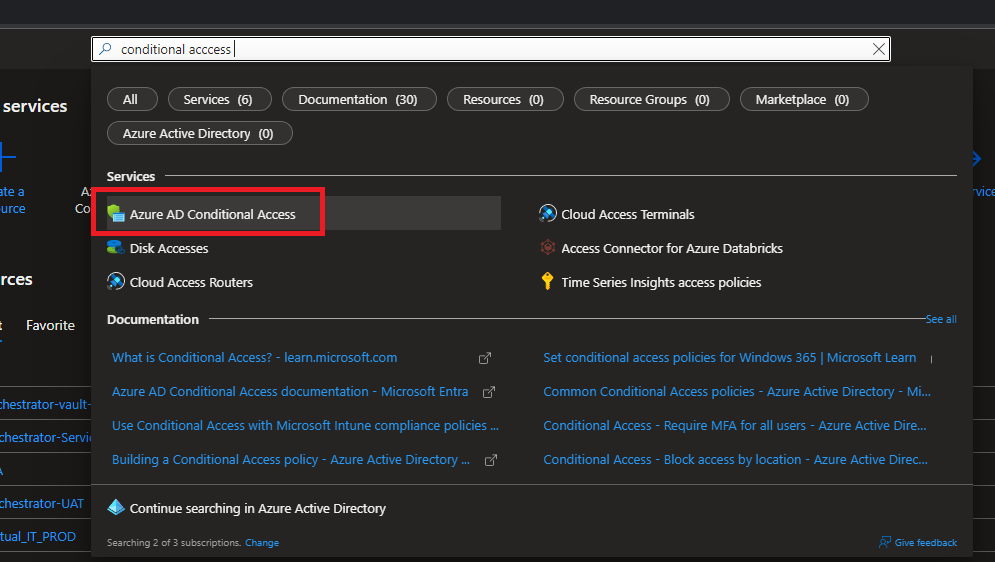Screen dimensions: 995x562
Task: Open 'Block access by location' link
Action: click(735, 460)
